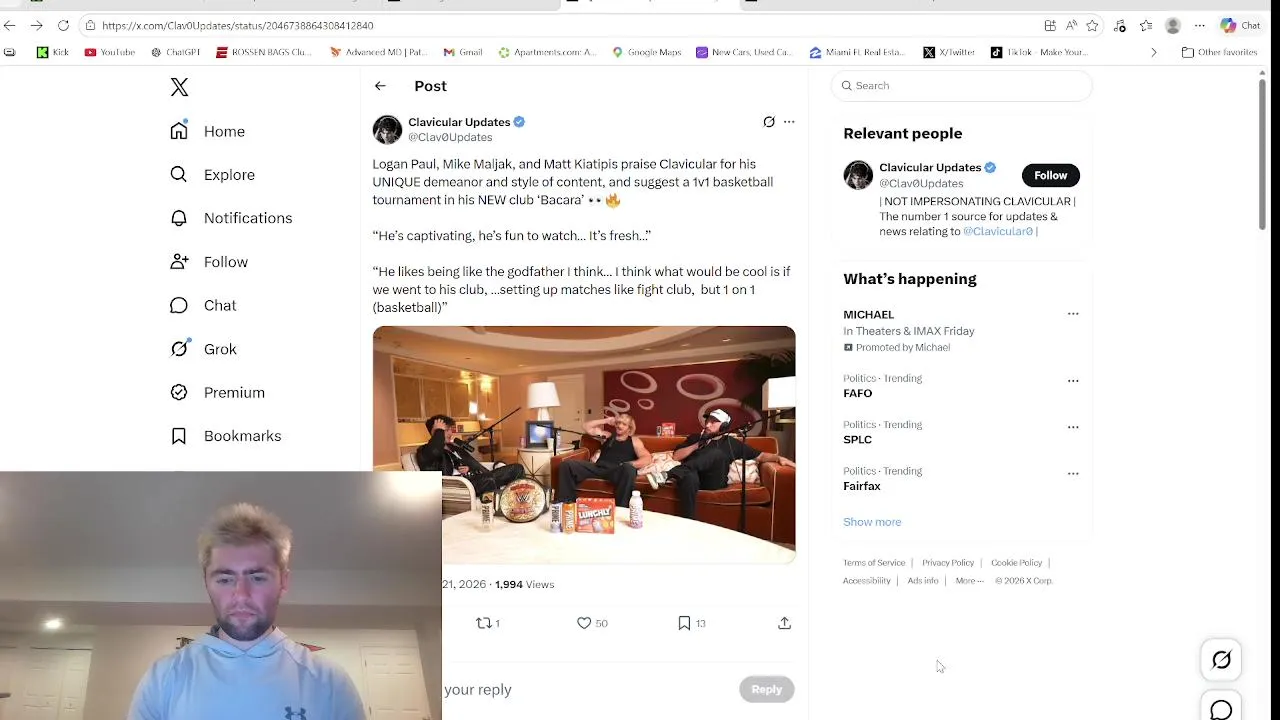Bookmark the post with the bookmark icon

tap(684, 623)
